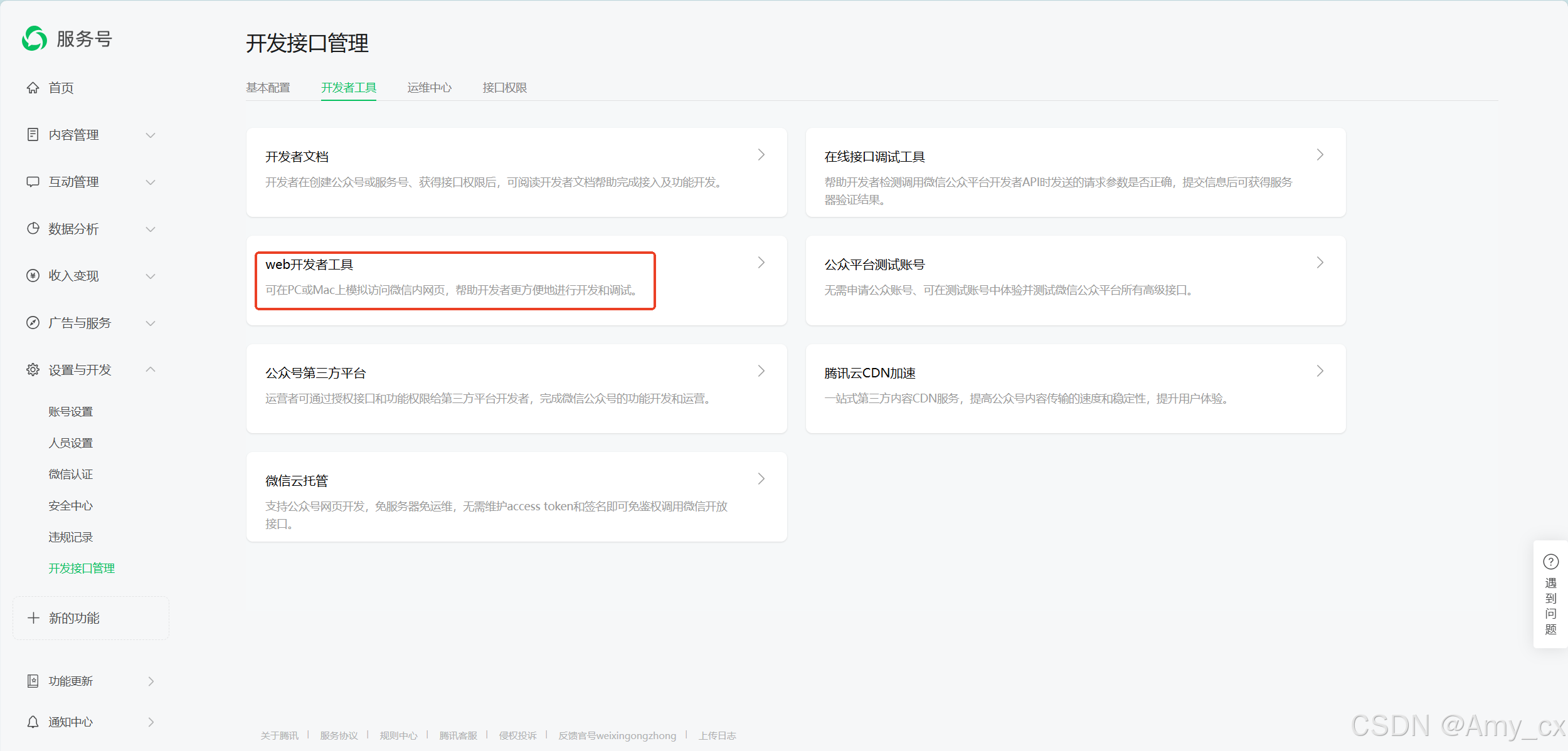Open 人员设置 submenu item
Image resolution: width=1568 pixels, height=751 pixels.
pyautogui.click(x=71, y=443)
